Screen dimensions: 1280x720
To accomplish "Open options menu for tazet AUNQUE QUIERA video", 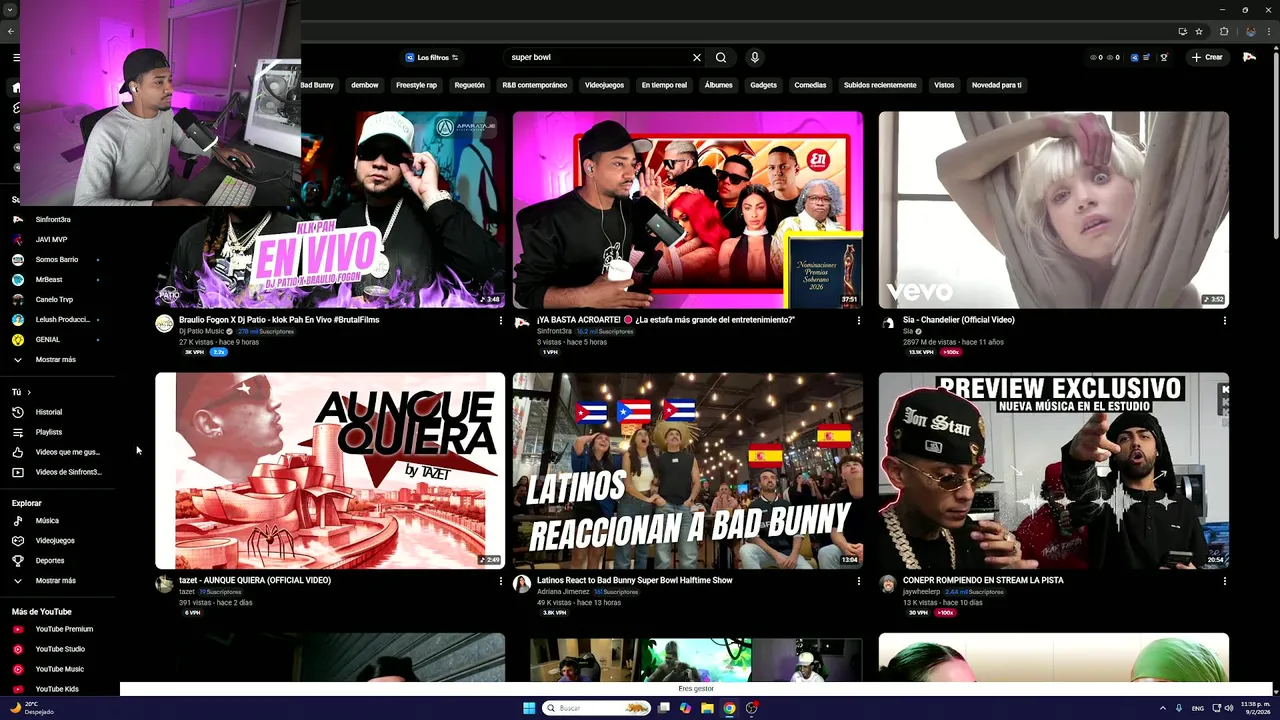I will [x=501, y=580].
